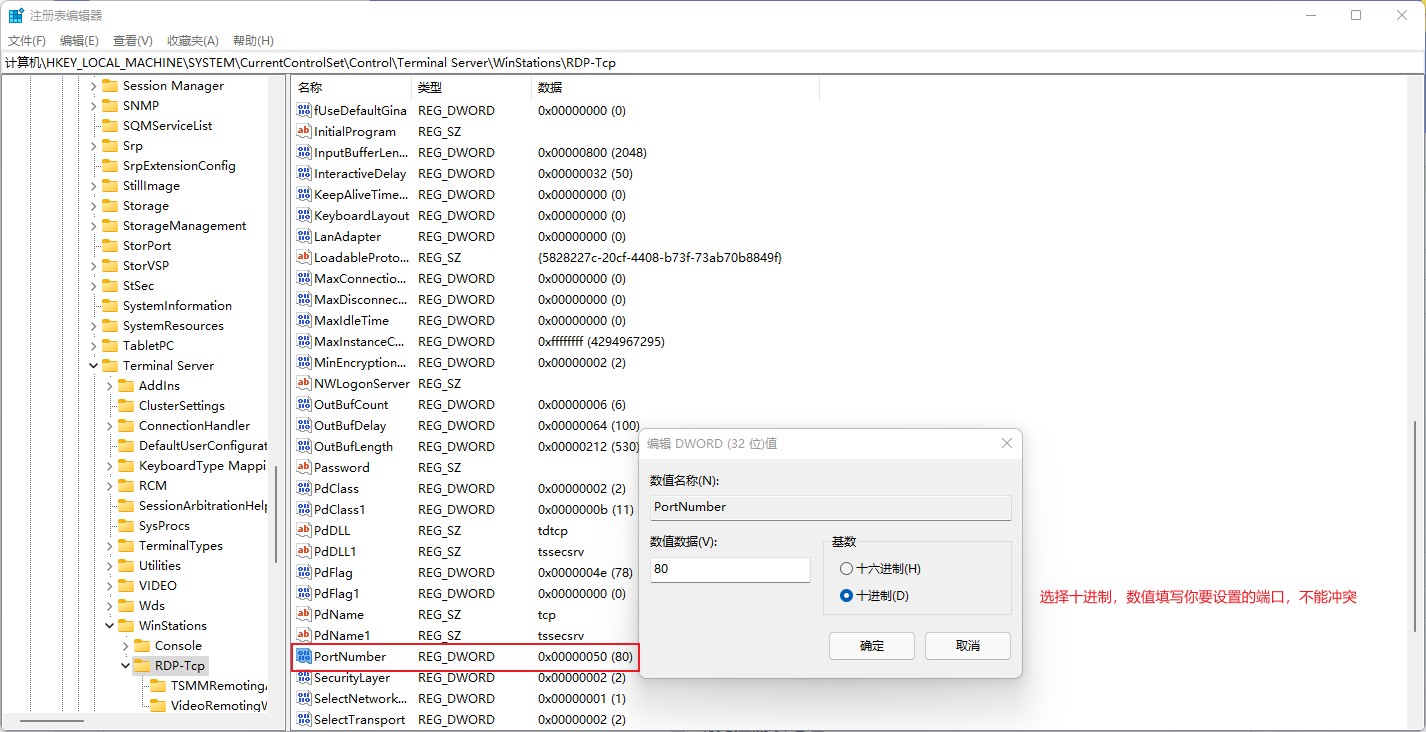This screenshot has height=732, width=1426.
Task: Click the 名称 column header
Action: 351,88
